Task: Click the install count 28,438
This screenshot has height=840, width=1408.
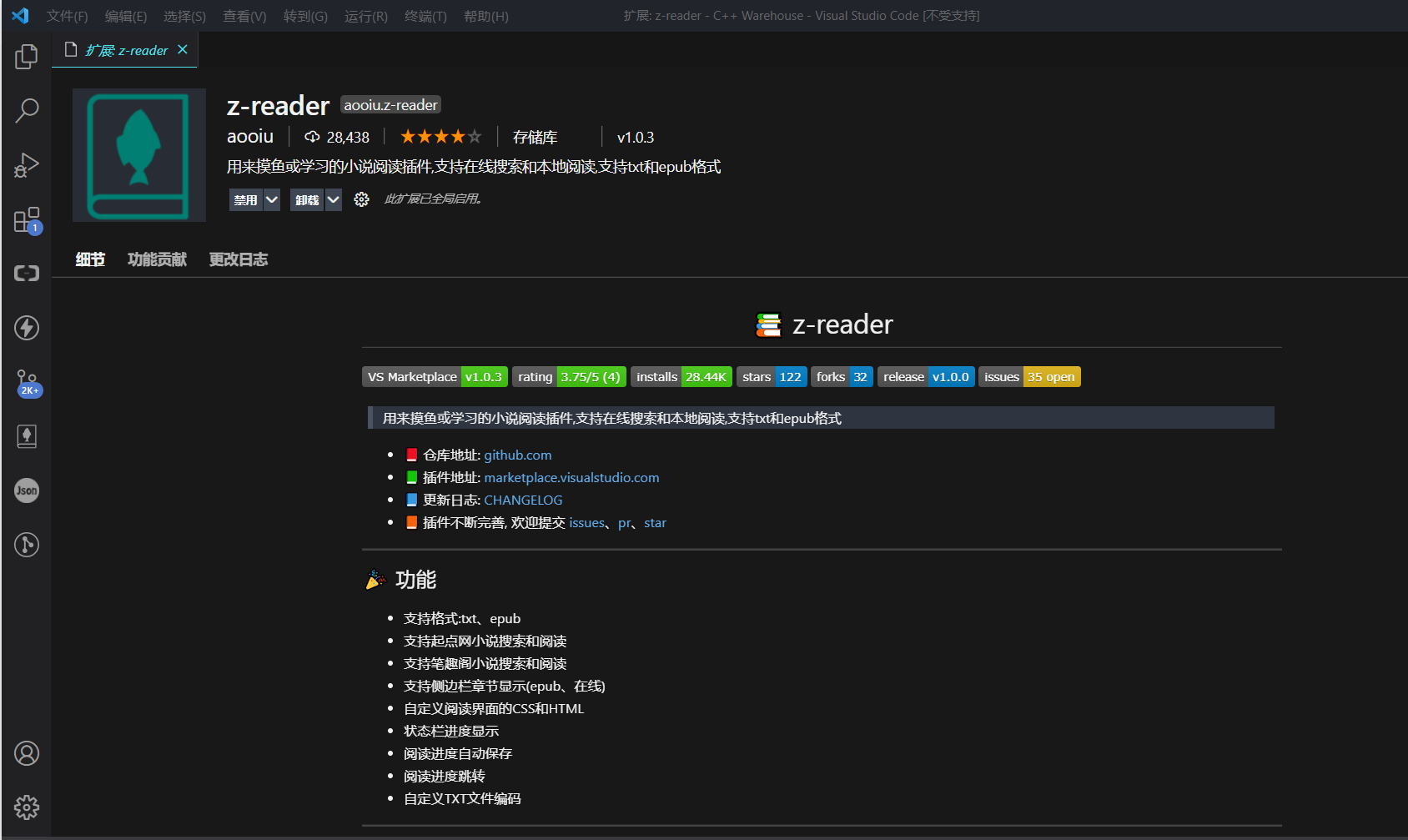Action: (x=337, y=137)
